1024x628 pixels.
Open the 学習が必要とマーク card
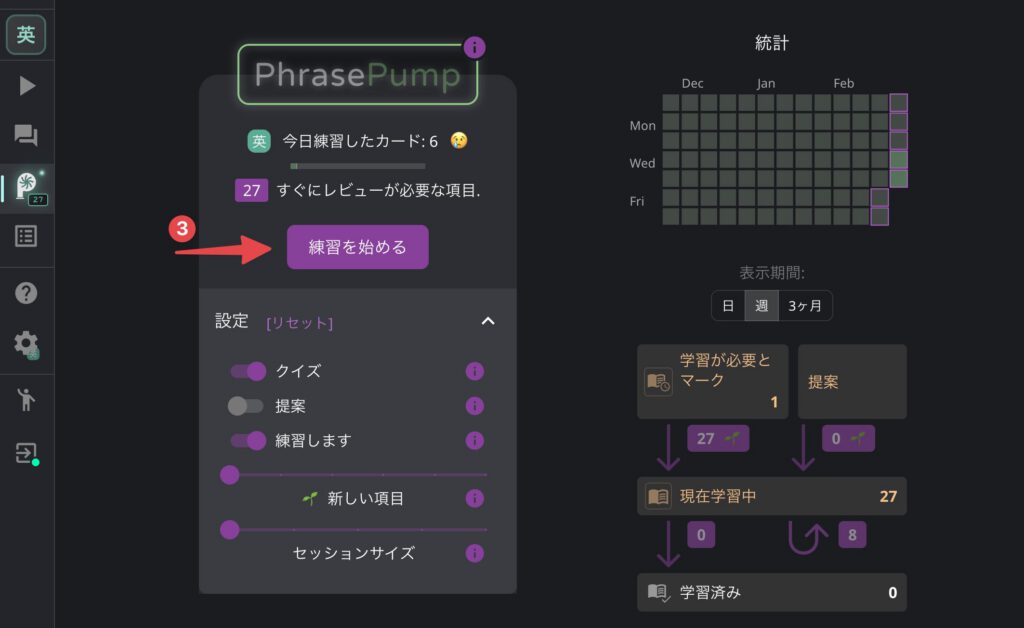coord(712,381)
